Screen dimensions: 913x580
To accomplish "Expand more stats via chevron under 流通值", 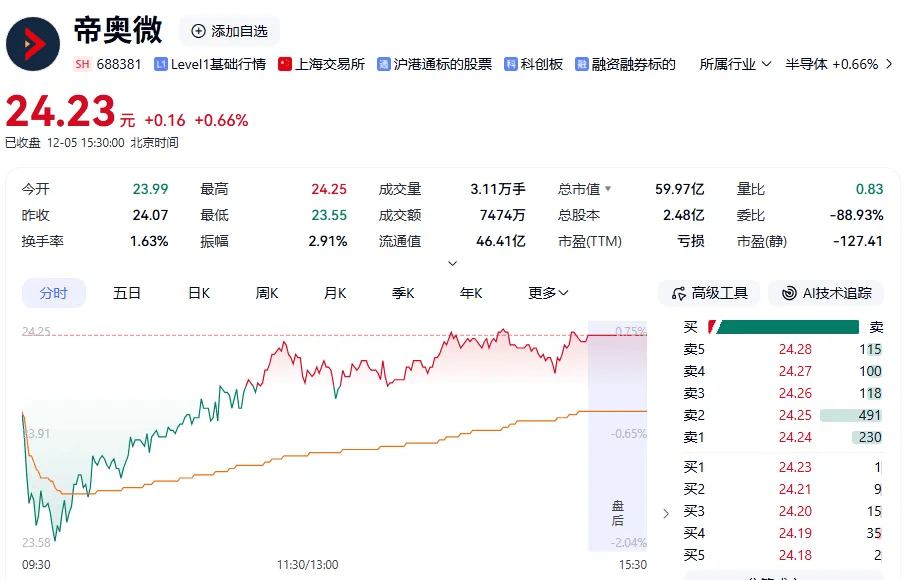I will [452, 263].
